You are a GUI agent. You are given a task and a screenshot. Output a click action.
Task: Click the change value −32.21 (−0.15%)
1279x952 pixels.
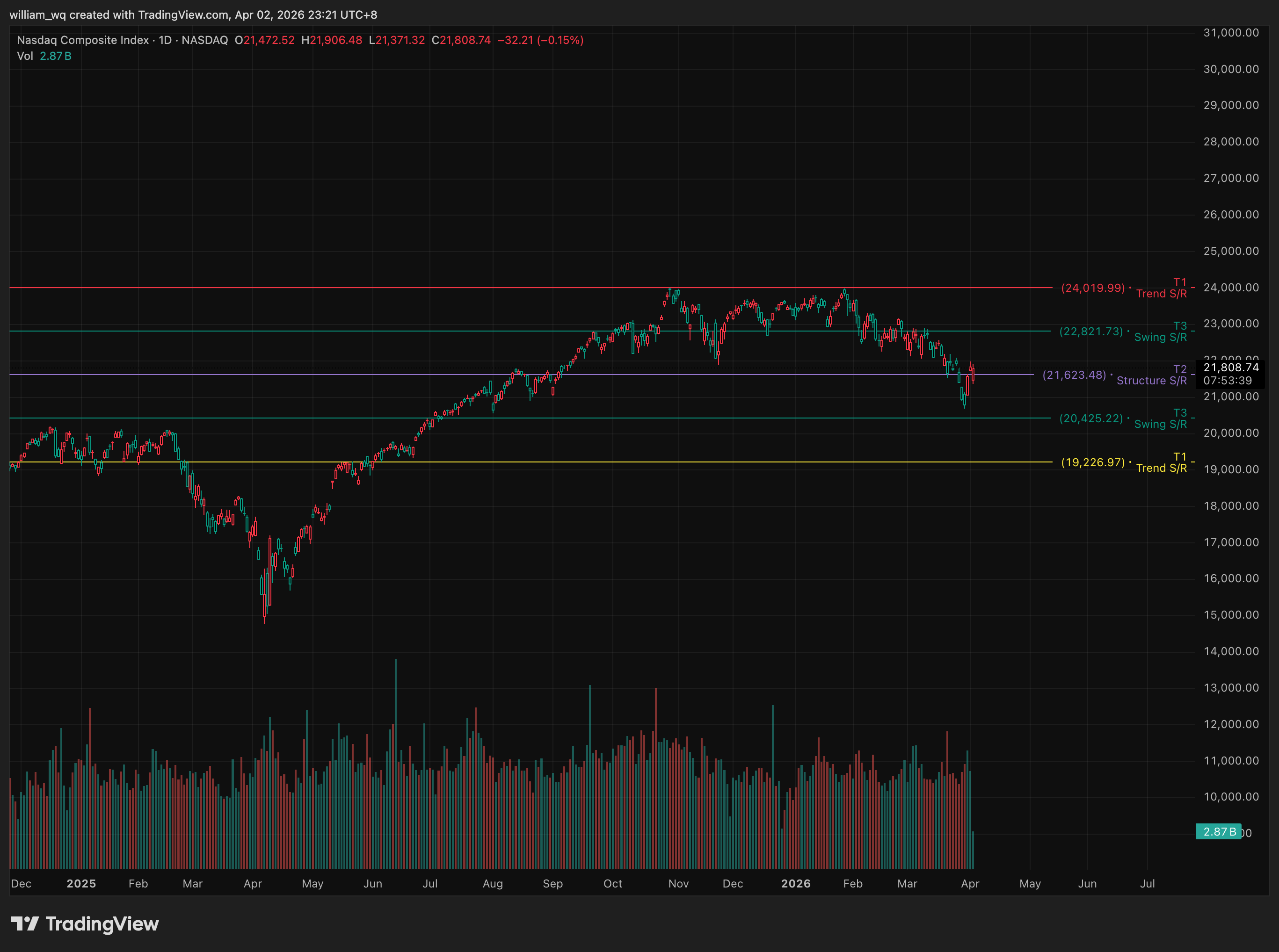541,40
